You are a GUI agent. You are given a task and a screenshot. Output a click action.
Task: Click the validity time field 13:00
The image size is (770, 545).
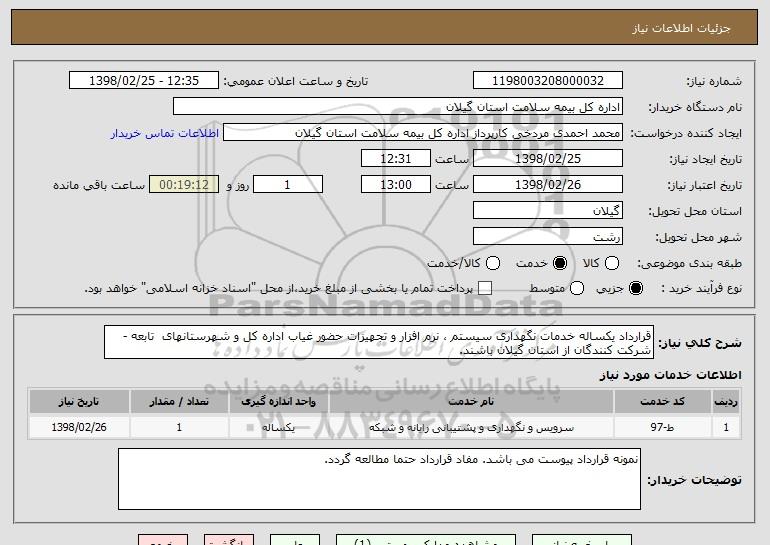pyautogui.click(x=396, y=185)
